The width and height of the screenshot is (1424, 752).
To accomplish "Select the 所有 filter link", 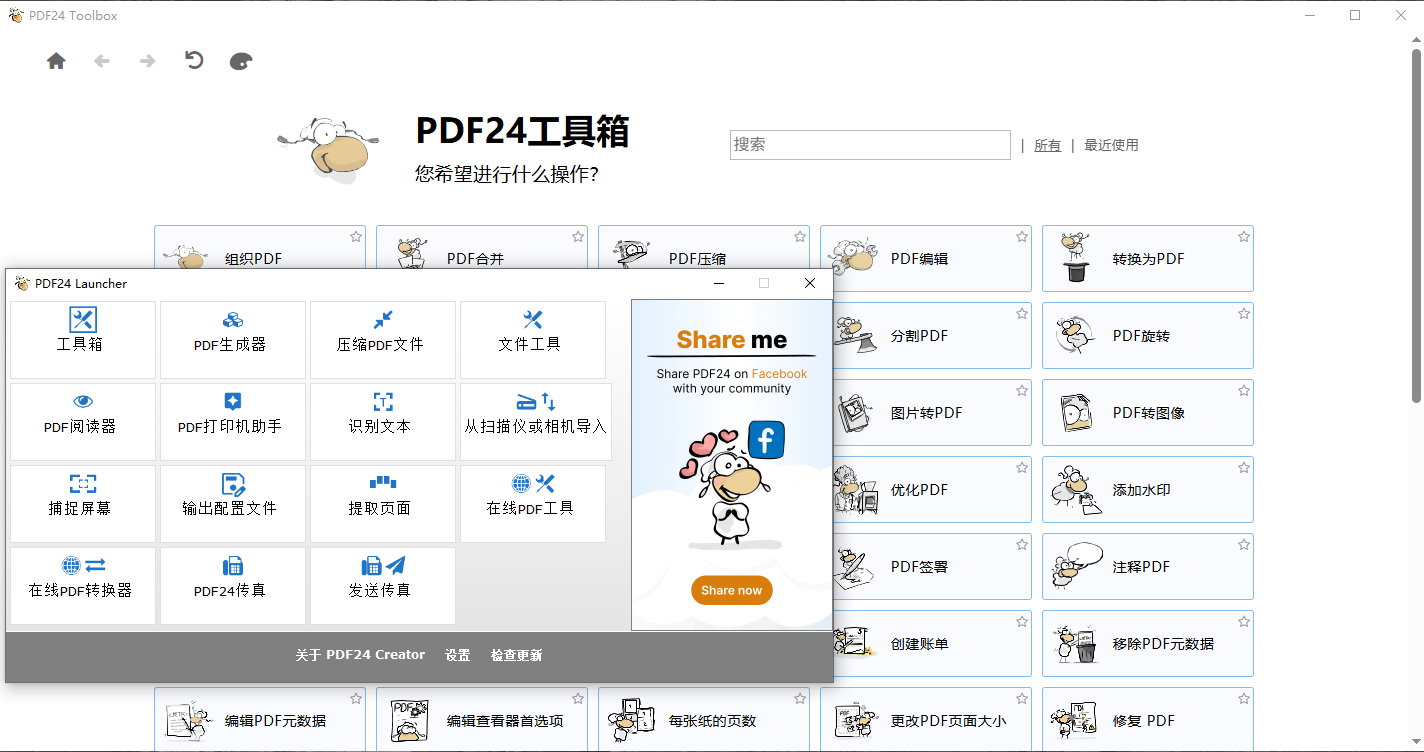I will click(x=1047, y=145).
